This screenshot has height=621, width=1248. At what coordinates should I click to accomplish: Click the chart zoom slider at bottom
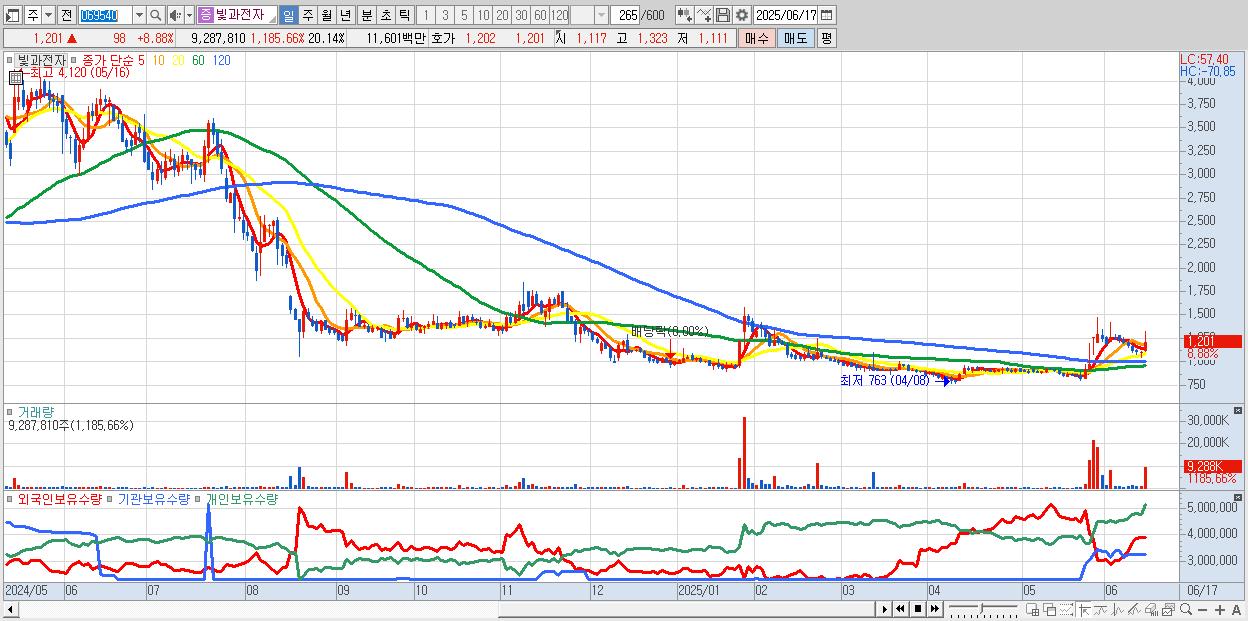pyautogui.click(x=984, y=609)
